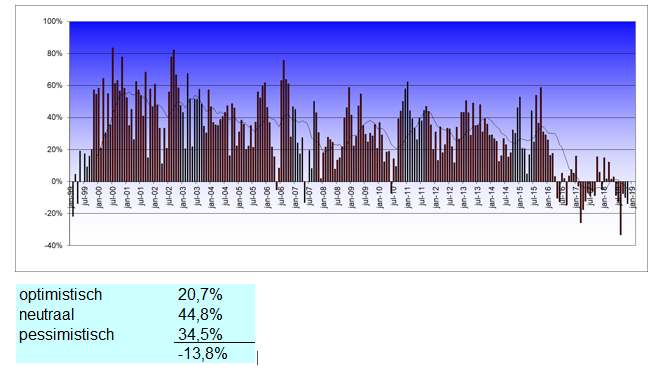Select the jan-07 x-axis label
Screen dimensions: 652x375
[296, 197]
